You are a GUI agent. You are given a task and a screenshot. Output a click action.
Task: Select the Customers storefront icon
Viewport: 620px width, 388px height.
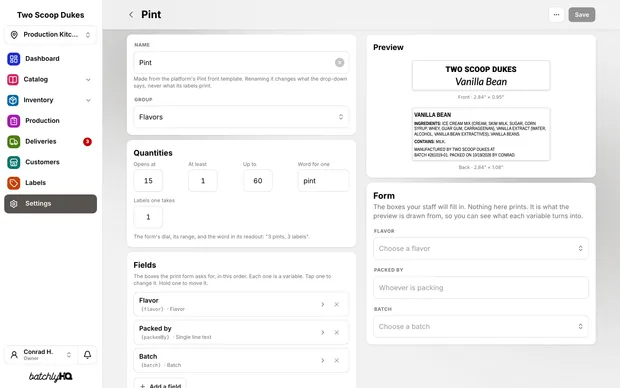(x=14, y=162)
